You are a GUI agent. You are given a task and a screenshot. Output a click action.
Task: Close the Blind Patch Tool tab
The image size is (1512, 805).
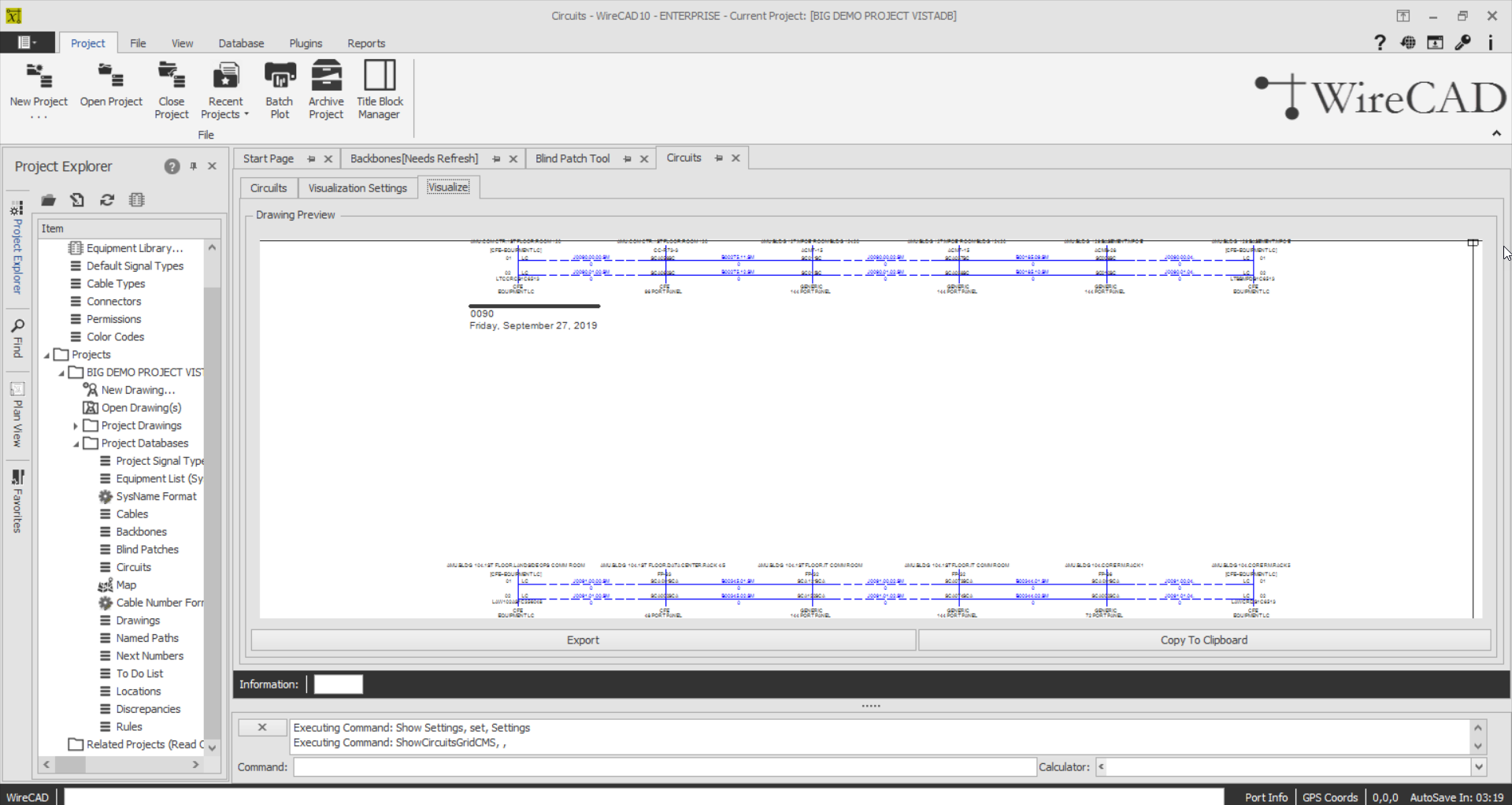(x=644, y=159)
